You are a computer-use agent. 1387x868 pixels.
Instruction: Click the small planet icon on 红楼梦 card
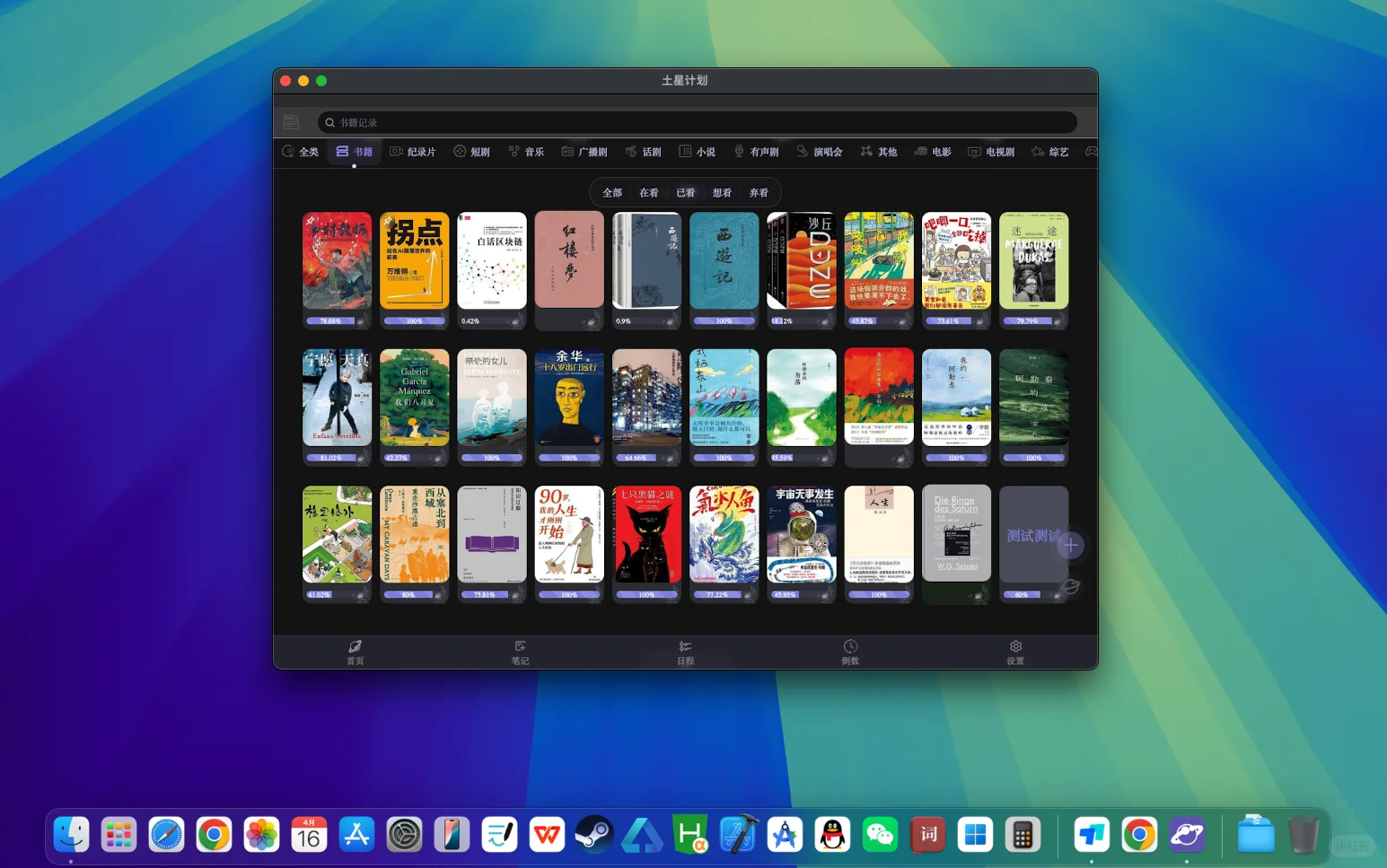tap(591, 321)
